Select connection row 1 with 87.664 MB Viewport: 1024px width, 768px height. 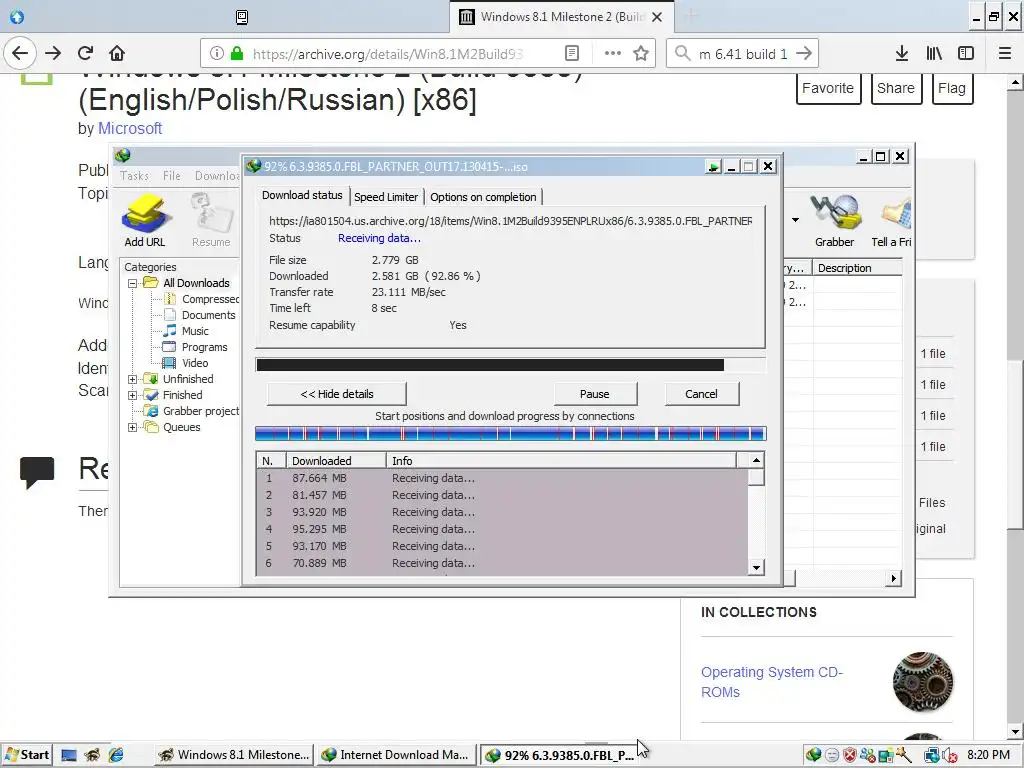click(502, 478)
